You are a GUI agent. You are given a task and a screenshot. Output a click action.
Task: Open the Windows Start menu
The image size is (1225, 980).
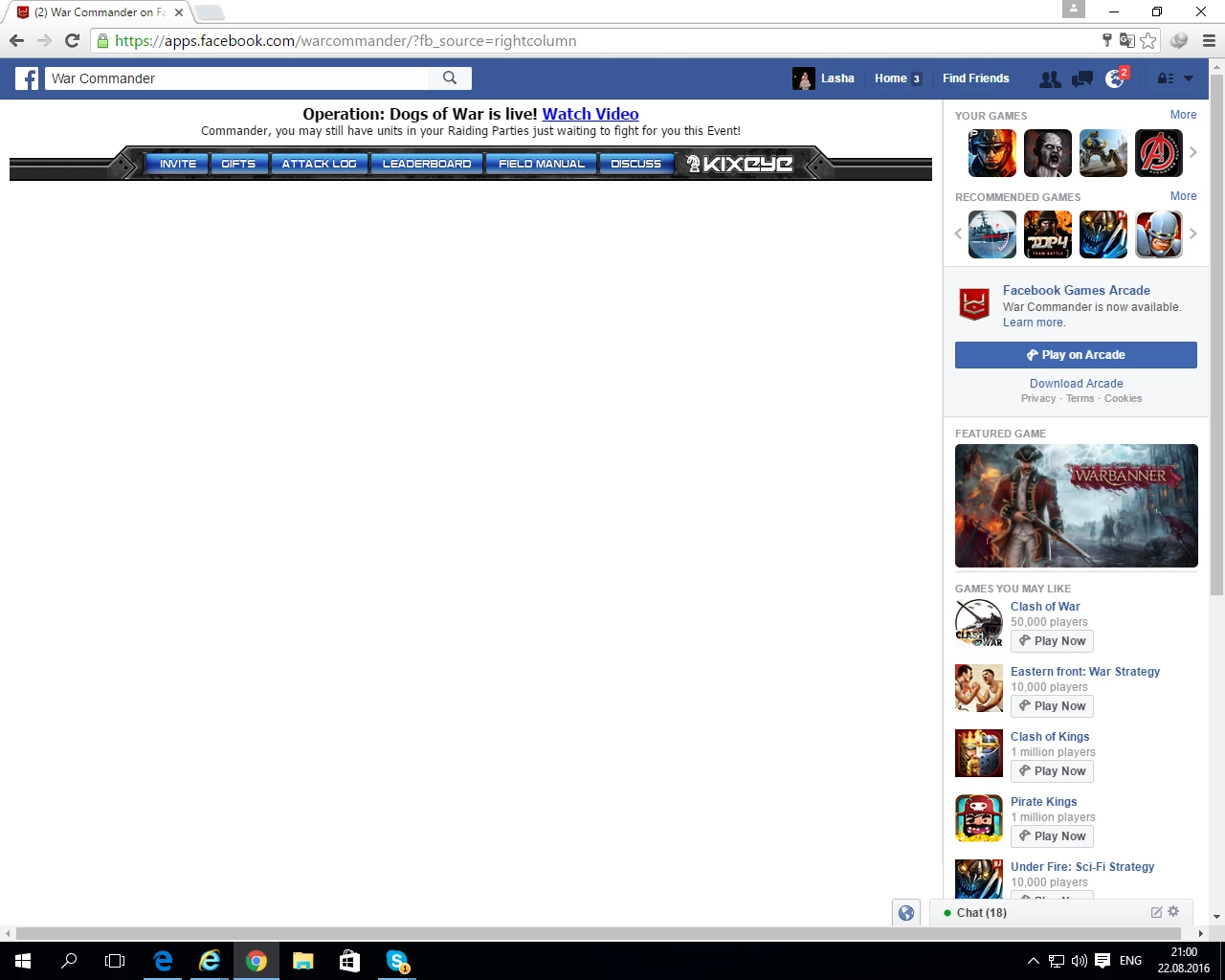(23, 961)
